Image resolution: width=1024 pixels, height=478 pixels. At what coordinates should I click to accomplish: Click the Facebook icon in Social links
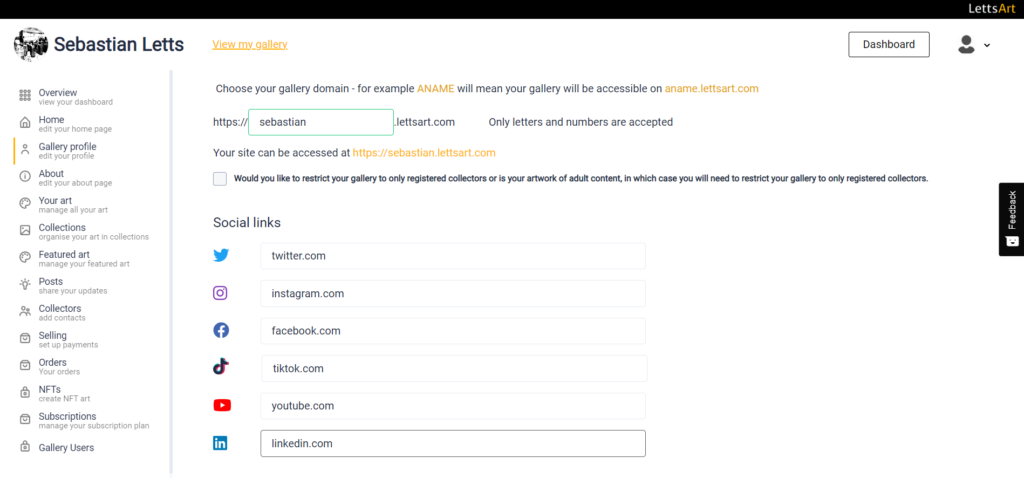[221, 330]
